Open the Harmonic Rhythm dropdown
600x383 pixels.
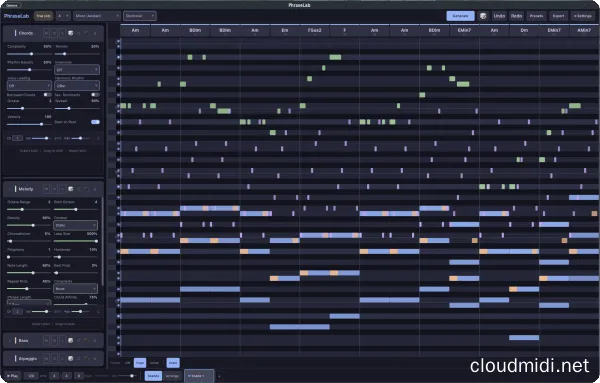pos(77,86)
